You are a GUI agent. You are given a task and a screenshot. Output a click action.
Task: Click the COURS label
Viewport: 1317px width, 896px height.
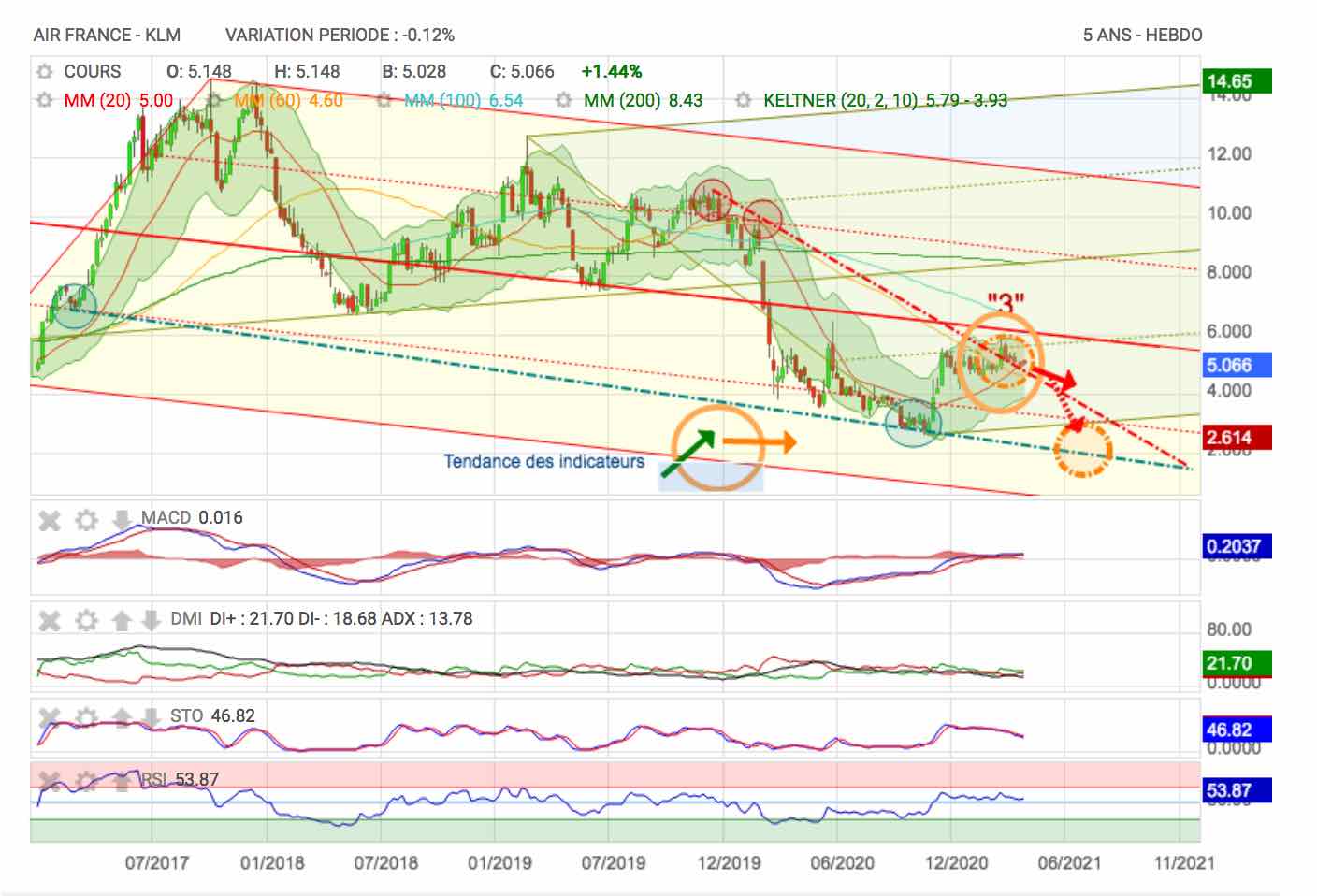click(93, 71)
